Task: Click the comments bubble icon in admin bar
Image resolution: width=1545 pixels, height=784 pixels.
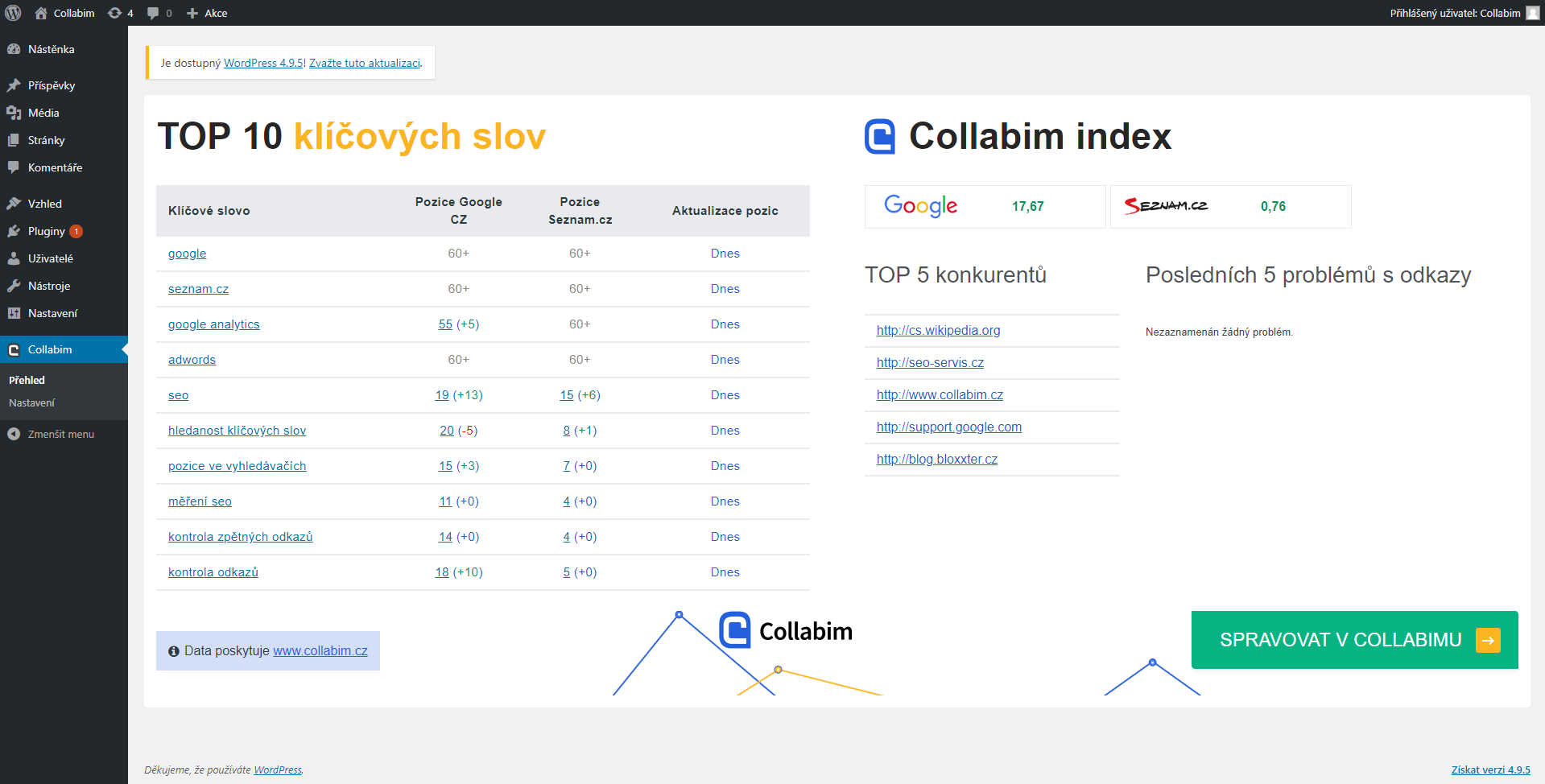Action: pos(153,13)
